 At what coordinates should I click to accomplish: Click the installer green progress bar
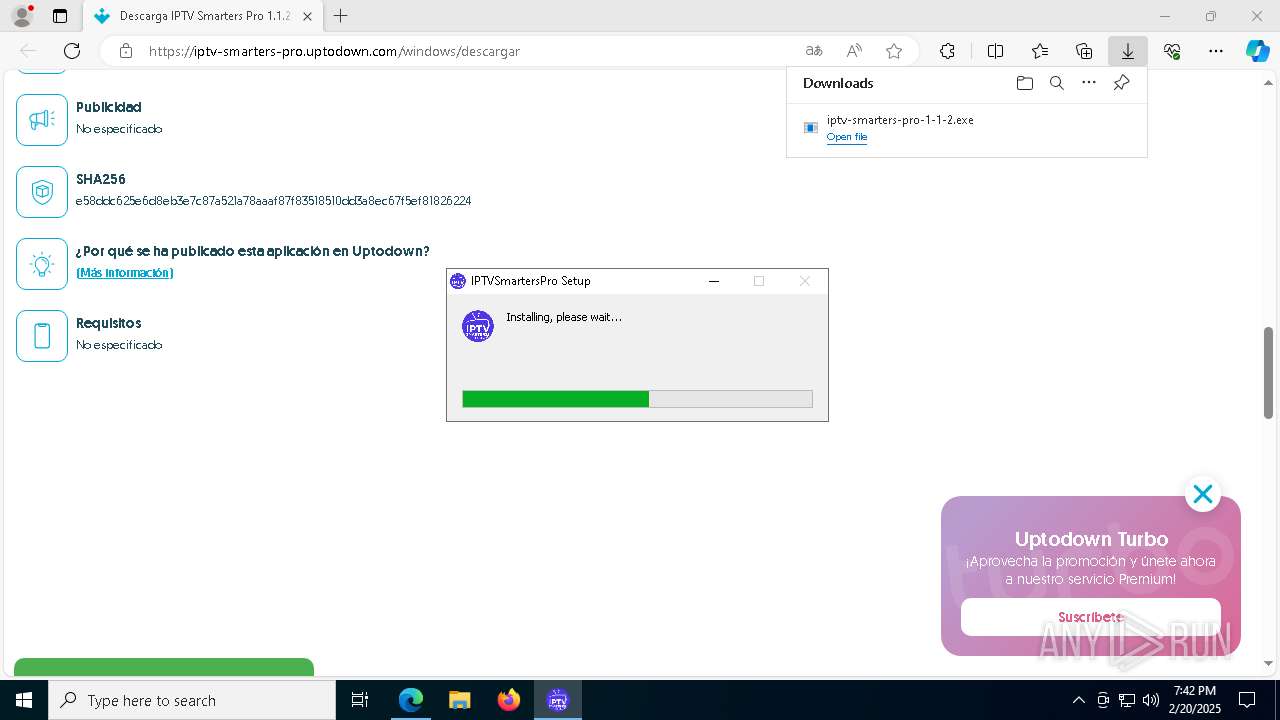[x=555, y=399]
